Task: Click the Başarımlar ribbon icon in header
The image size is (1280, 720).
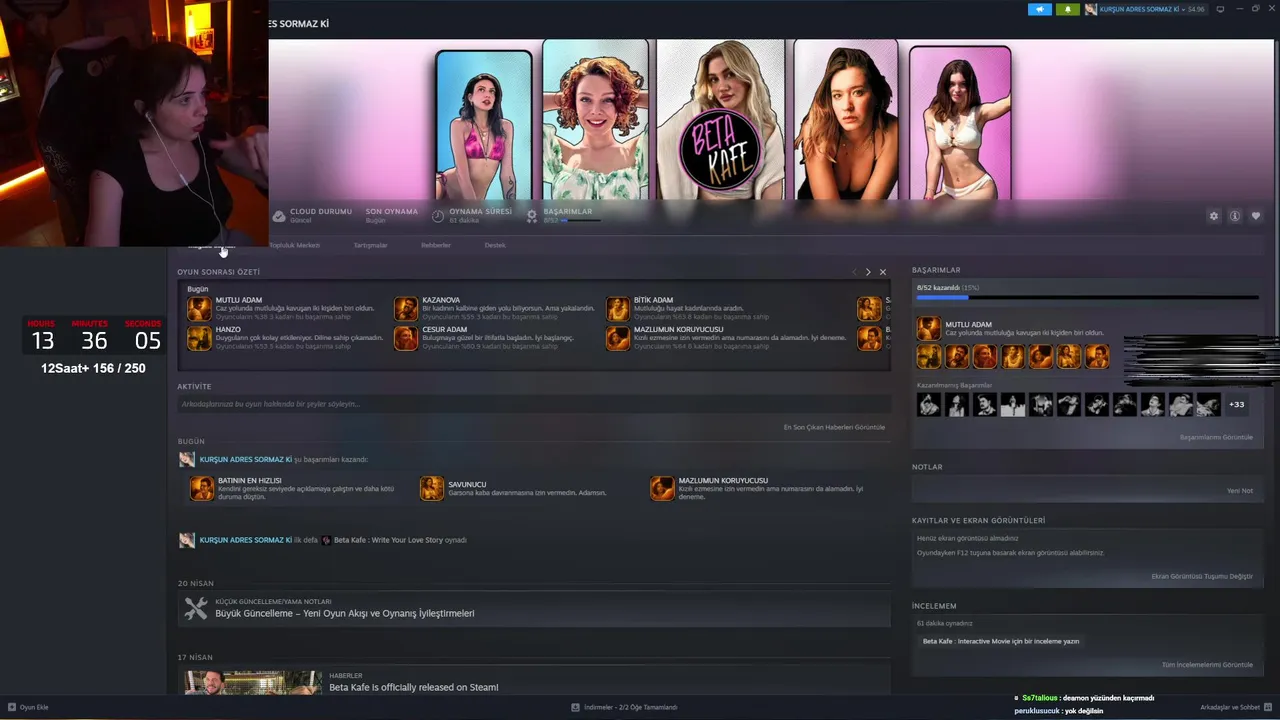Action: click(532, 215)
